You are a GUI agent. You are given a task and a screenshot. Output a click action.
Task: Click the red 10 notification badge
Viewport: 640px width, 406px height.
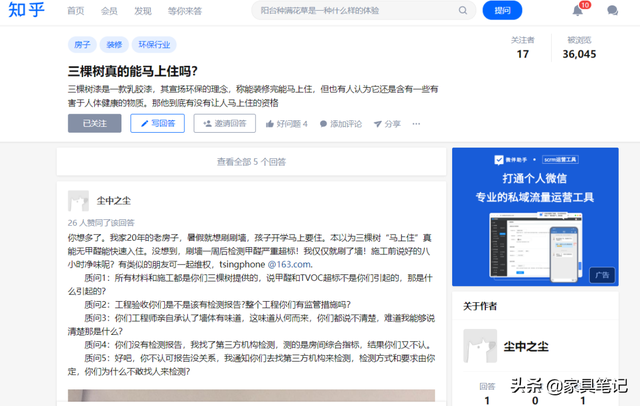pos(585,5)
